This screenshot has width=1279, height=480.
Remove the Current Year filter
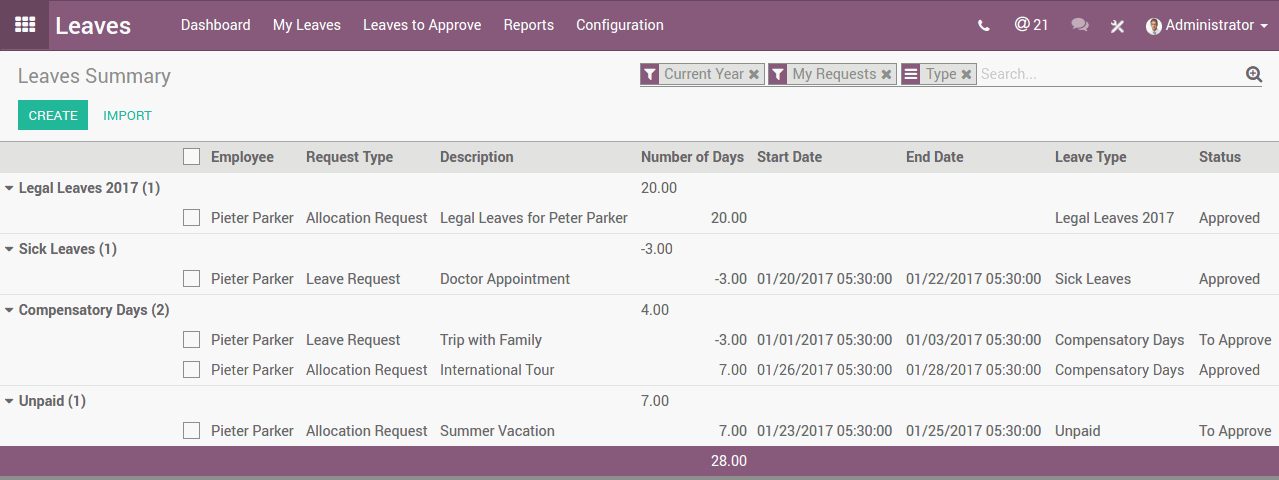coord(754,74)
